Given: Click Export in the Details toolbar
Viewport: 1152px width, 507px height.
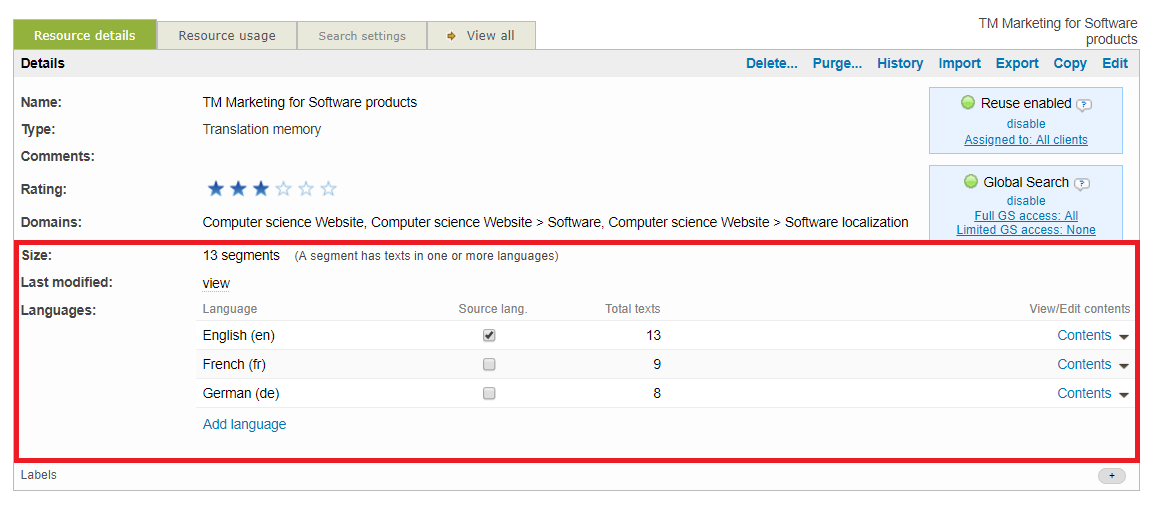Looking at the screenshot, I should (1017, 63).
